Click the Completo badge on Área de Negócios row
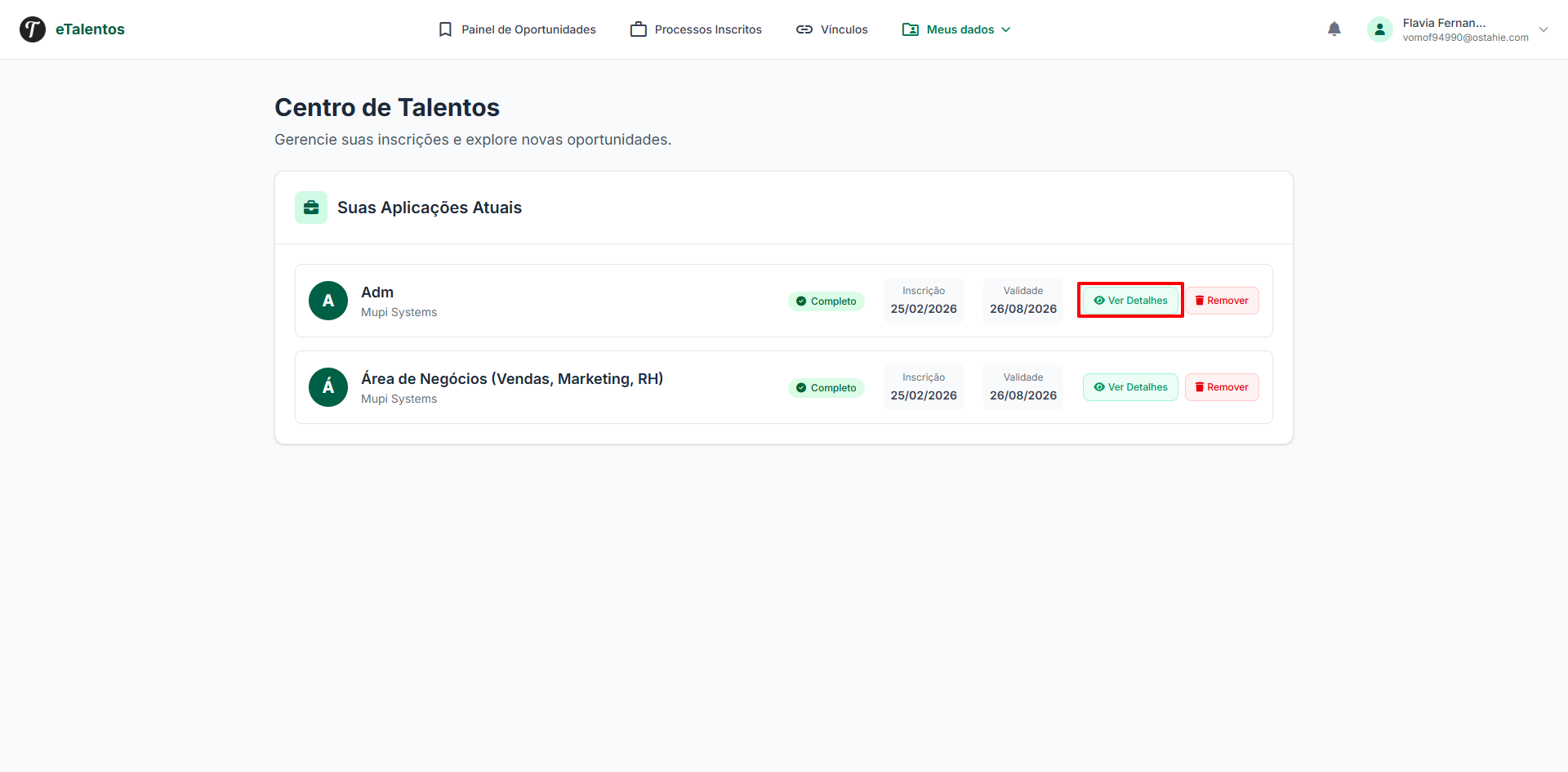Image resolution: width=1568 pixels, height=772 pixels. click(x=826, y=387)
